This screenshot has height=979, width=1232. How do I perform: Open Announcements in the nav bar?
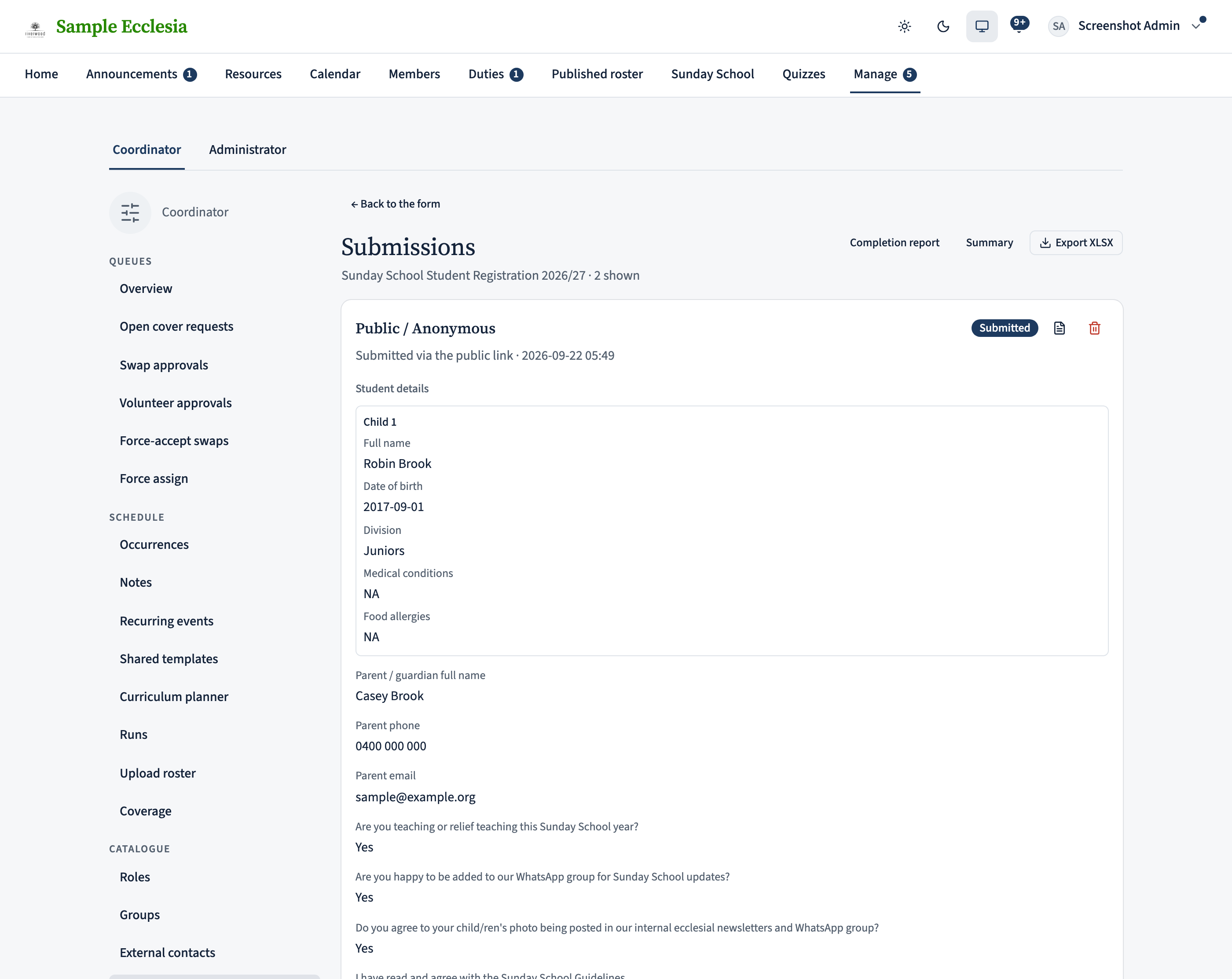141,74
